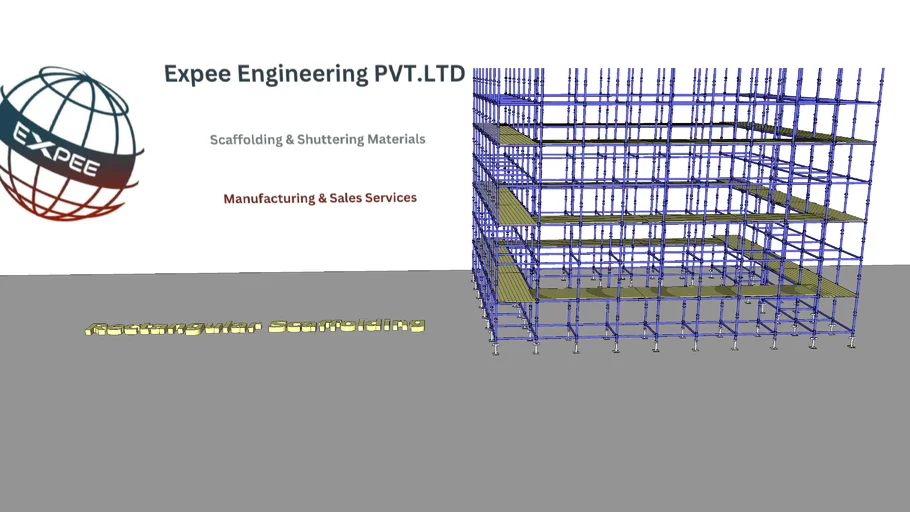Select the word Shuttering in the gray tagline
This screenshot has width=910, height=512.
coord(331,139)
